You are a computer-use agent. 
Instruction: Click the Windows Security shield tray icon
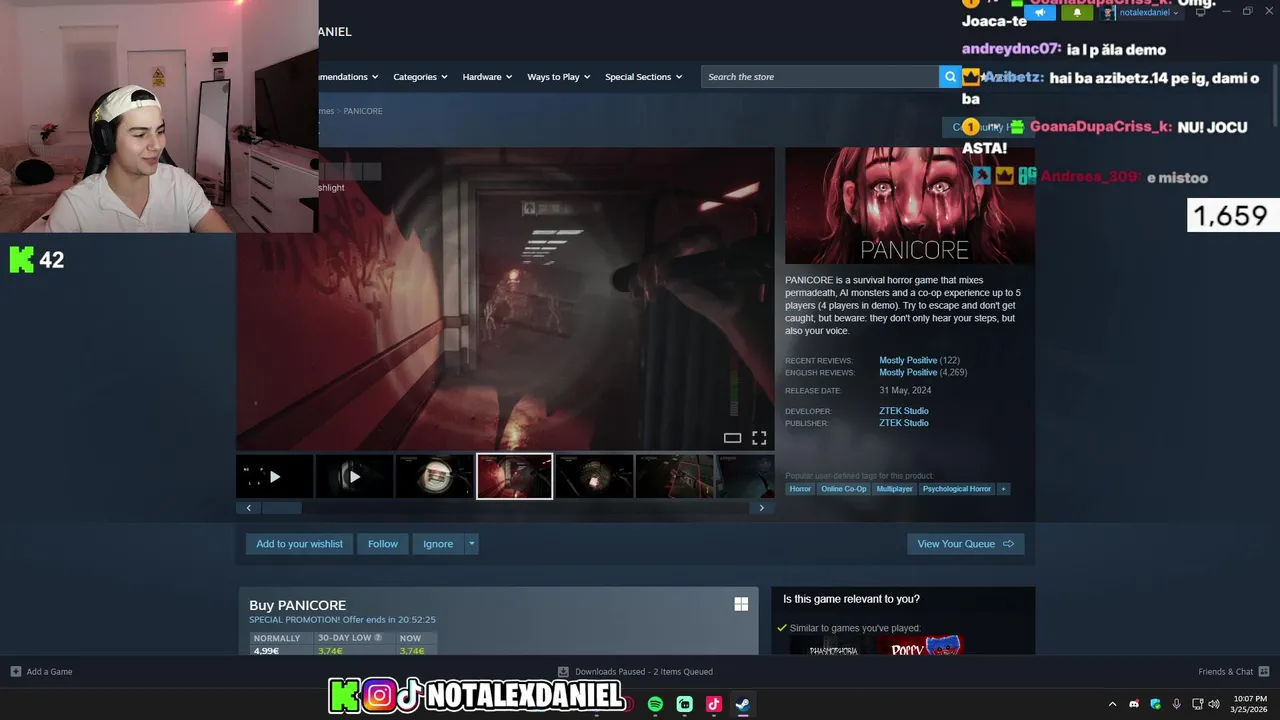pyautogui.click(x=1155, y=704)
